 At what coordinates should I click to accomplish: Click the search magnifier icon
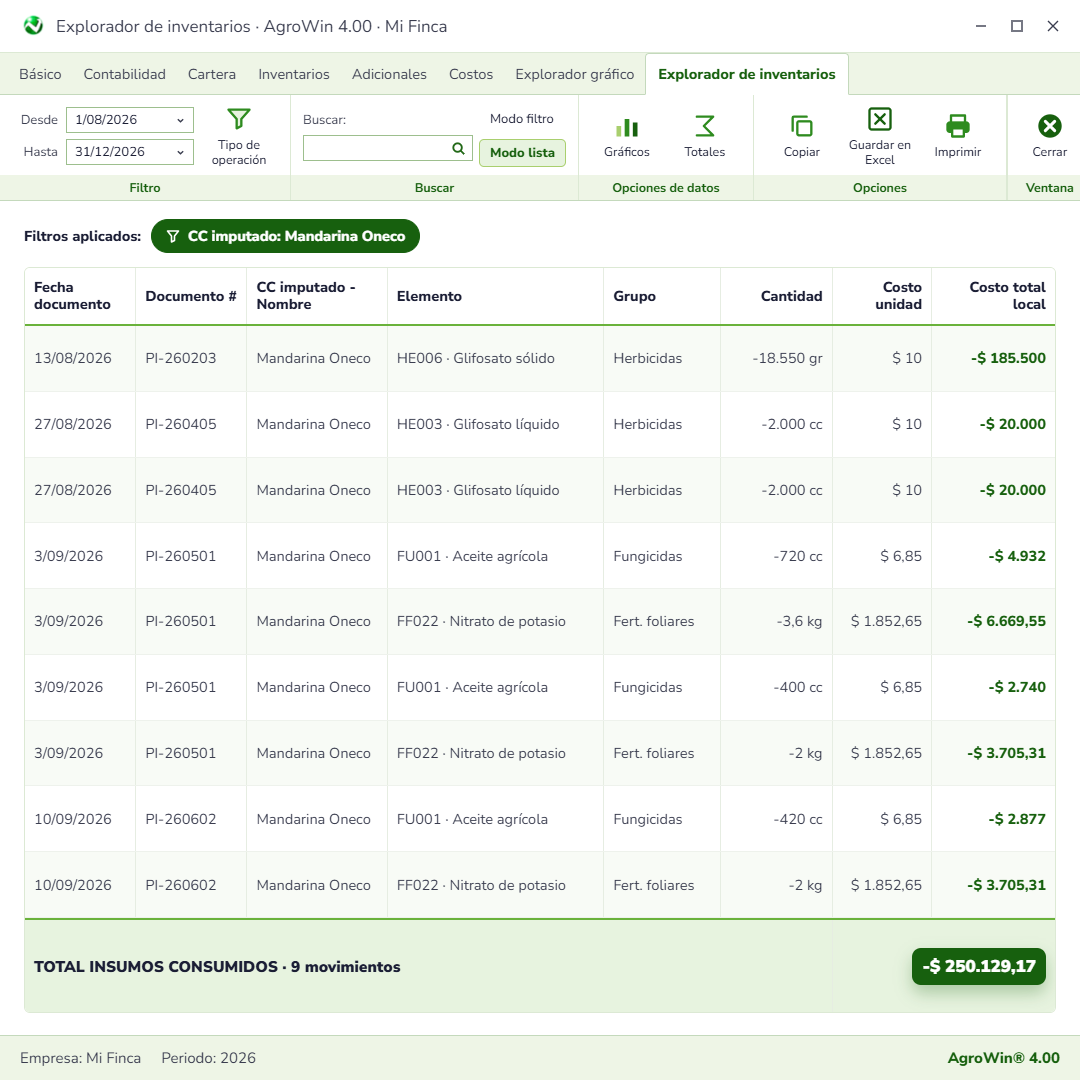pos(458,148)
